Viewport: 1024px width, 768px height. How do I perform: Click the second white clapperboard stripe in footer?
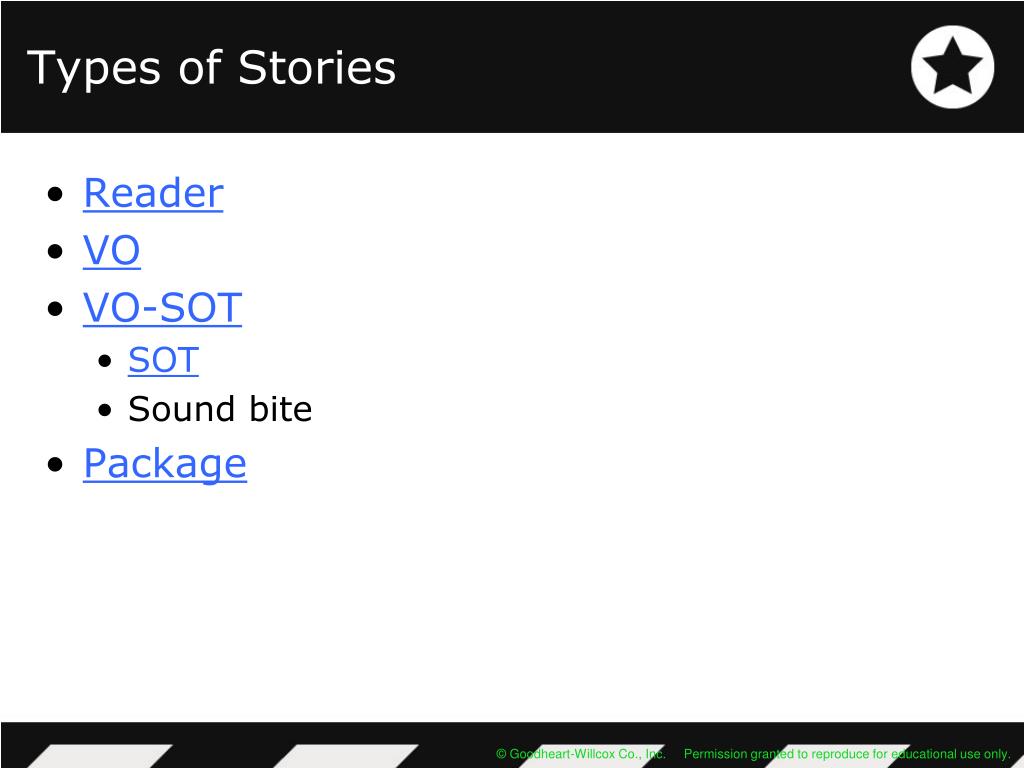(x=345, y=756)
